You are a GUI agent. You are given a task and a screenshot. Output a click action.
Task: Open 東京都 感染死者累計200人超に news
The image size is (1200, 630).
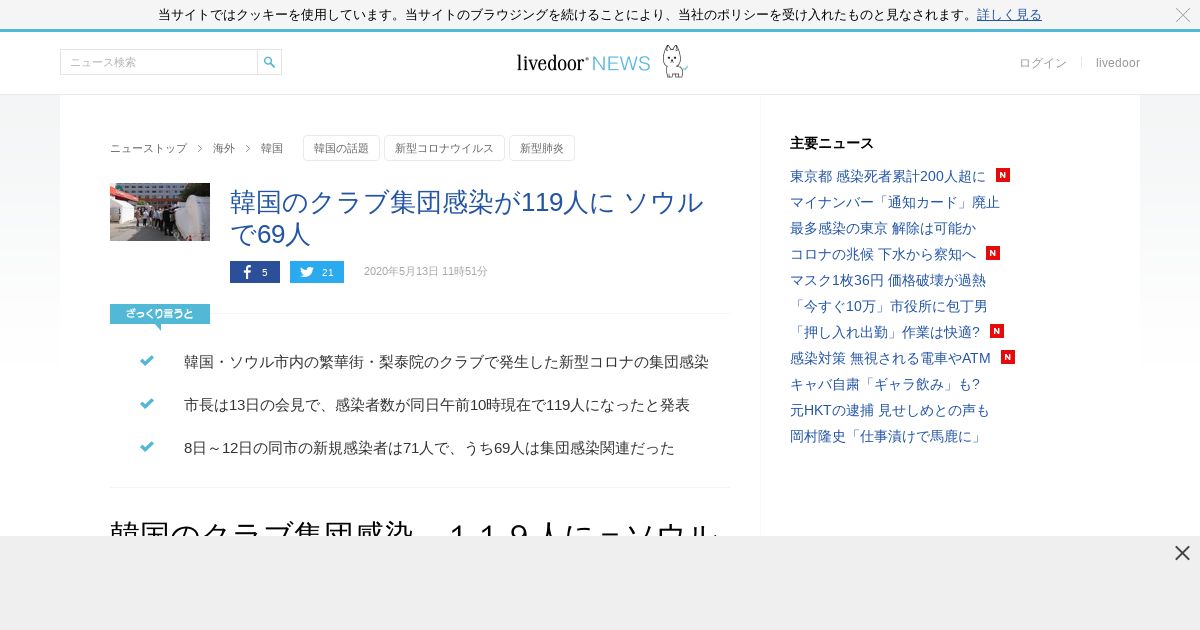(x=888, y=176)
